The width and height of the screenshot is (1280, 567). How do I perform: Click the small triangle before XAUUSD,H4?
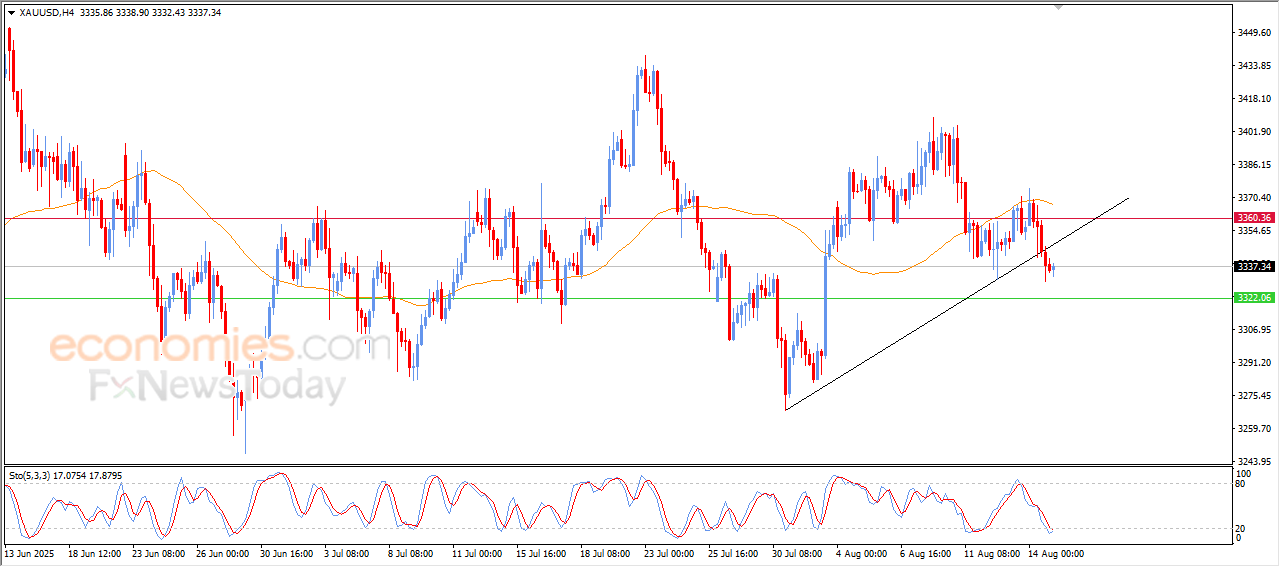[11, 13]
